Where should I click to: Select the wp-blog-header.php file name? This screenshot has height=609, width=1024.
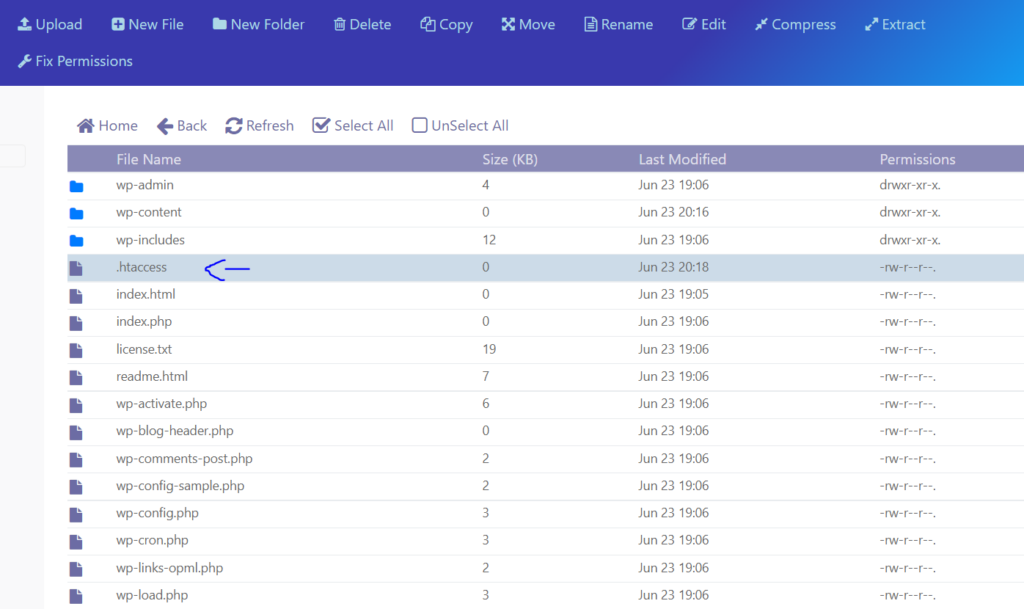174,431
